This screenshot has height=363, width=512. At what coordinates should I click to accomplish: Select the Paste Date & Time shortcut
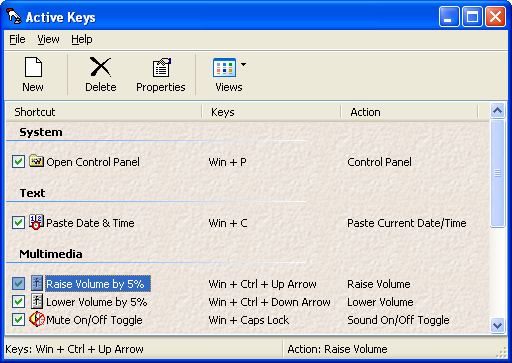click(90, 223)
